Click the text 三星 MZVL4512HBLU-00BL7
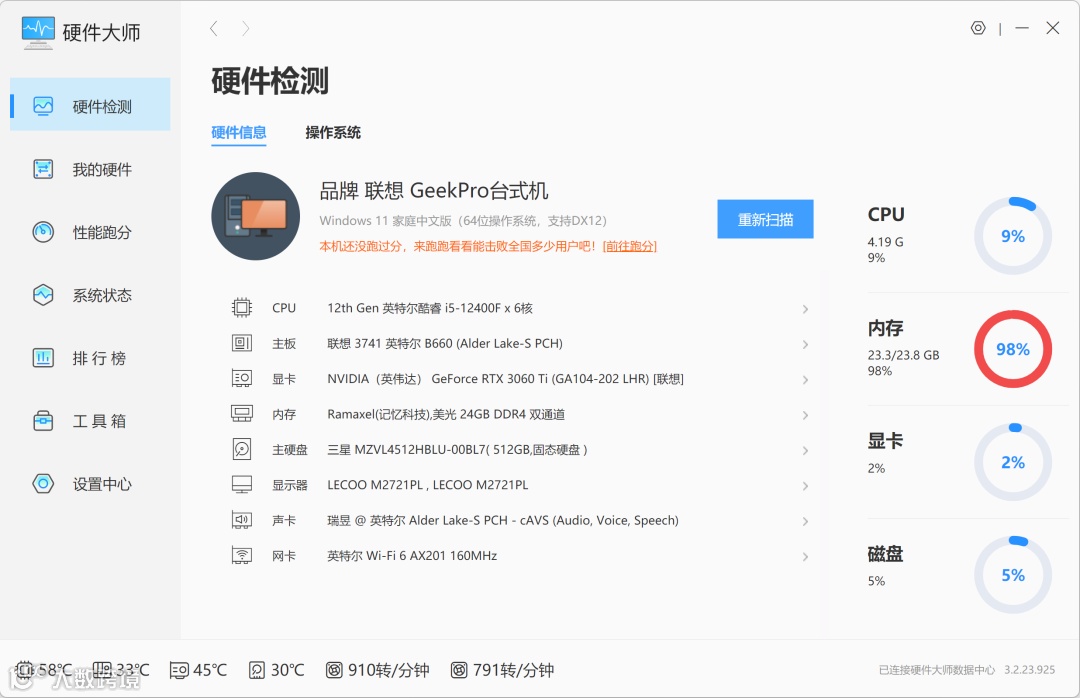Image resolution: width=1080 pixels, height=698 pixels. tap(406, 450)
